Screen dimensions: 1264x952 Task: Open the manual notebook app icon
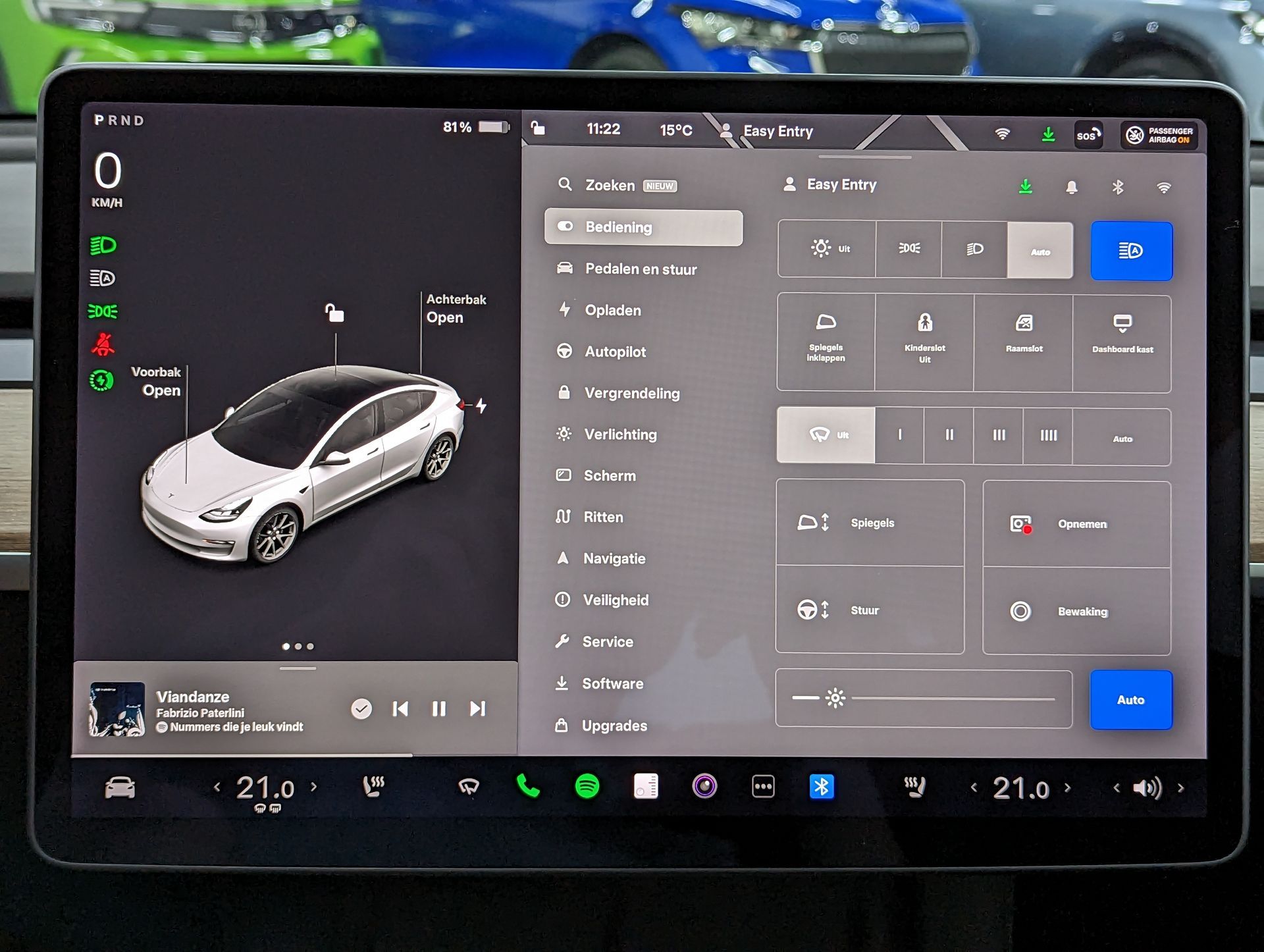[646, 787]
